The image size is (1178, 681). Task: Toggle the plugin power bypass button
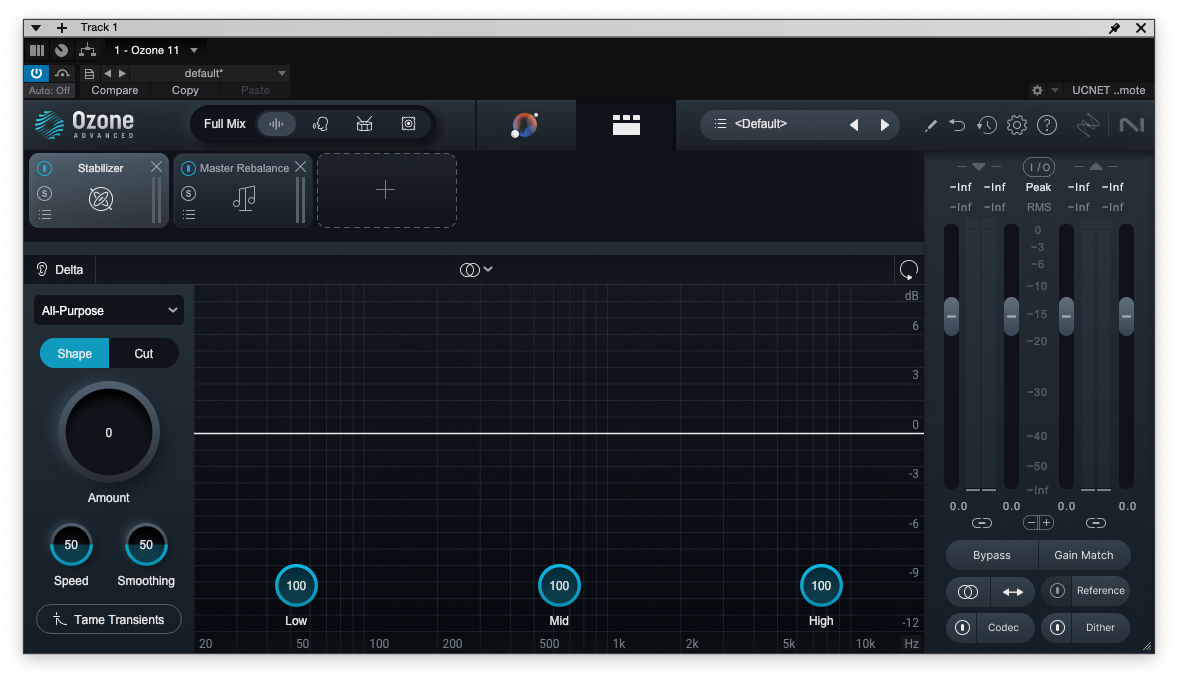coord(36,73)
